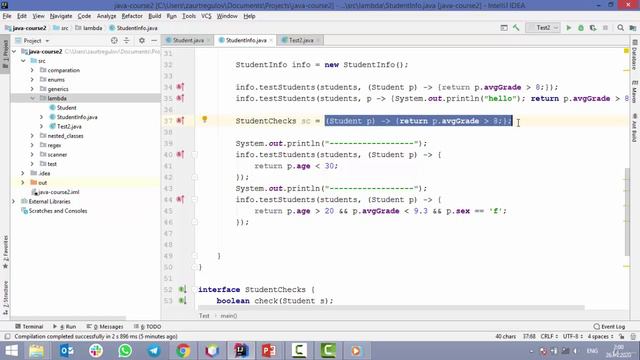Viewport: 640px width, 360px height.
Task: Hide the Project tool window
Action: (x=154, y=40)
